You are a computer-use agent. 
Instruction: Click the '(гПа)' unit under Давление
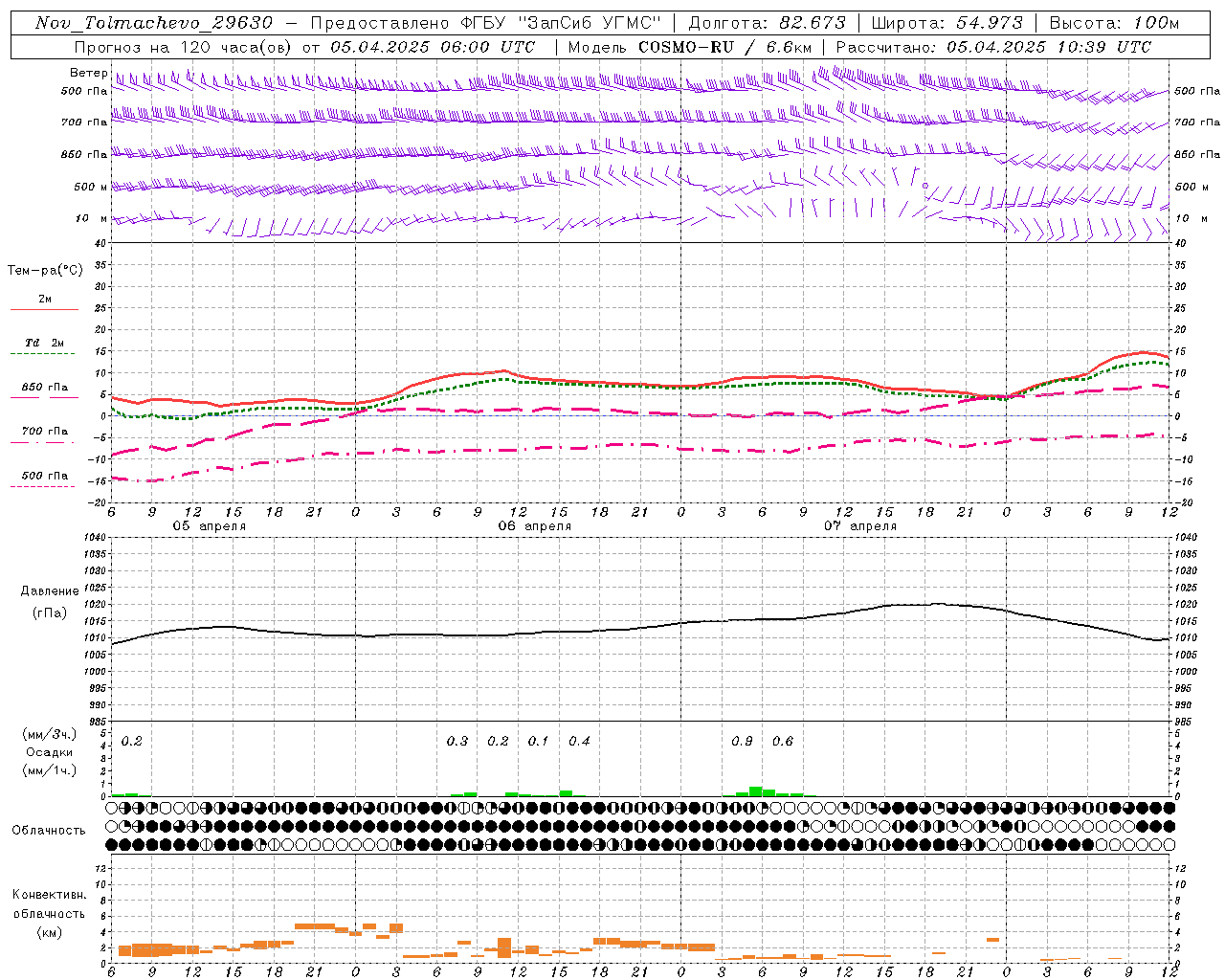49,613
